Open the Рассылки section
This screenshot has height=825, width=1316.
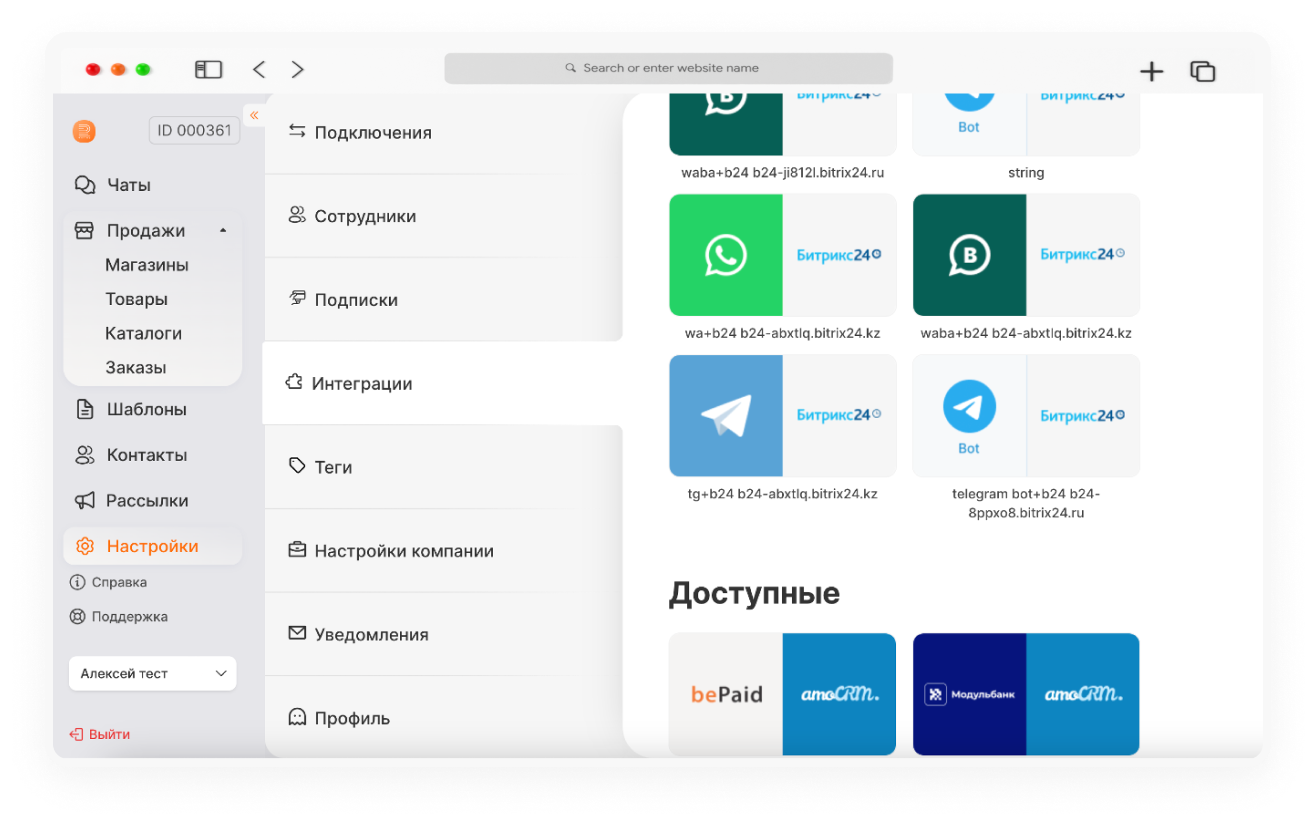click(x=147, y=500)
